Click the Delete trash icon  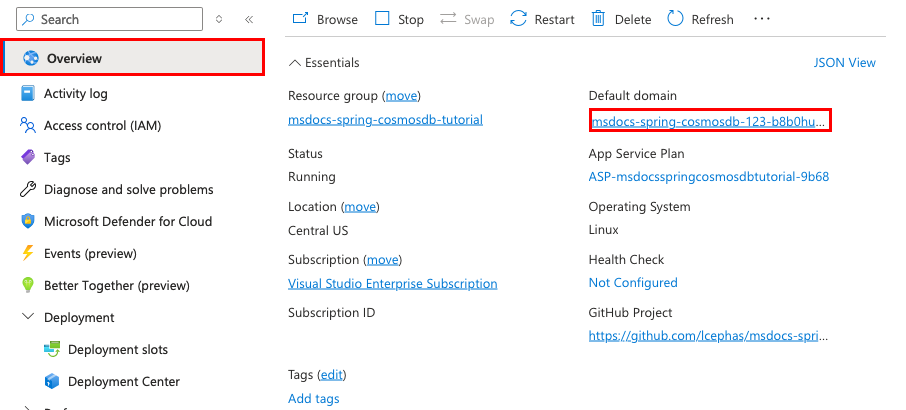coord(598,19)
